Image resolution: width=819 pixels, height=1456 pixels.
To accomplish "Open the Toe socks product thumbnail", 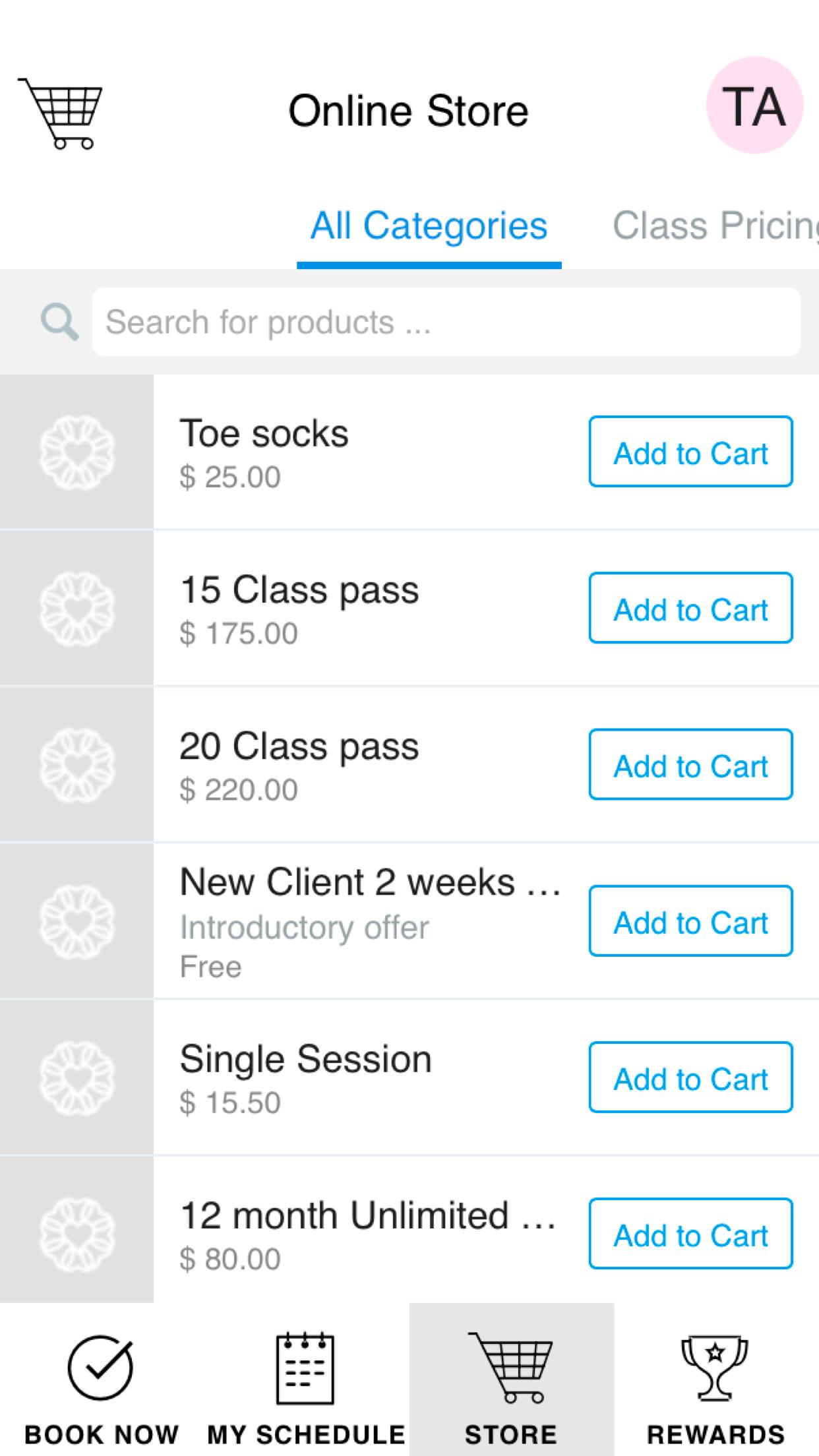I will pyautogui.click(x=76, y=452).
